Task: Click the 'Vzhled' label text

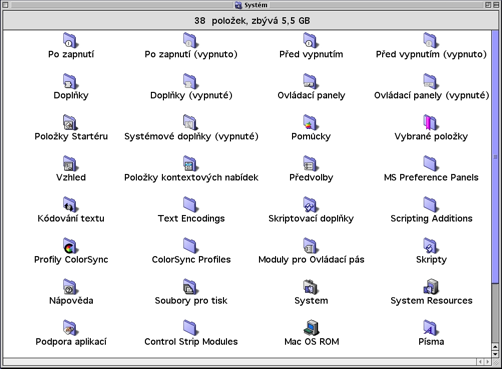Action: (x=71, y=177)
